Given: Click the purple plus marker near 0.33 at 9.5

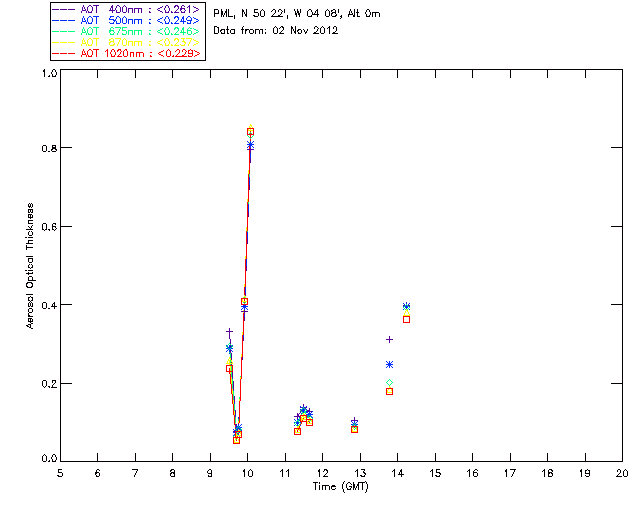Looking at the screenshot, I should pyautogui.click(x=229, y=332).
